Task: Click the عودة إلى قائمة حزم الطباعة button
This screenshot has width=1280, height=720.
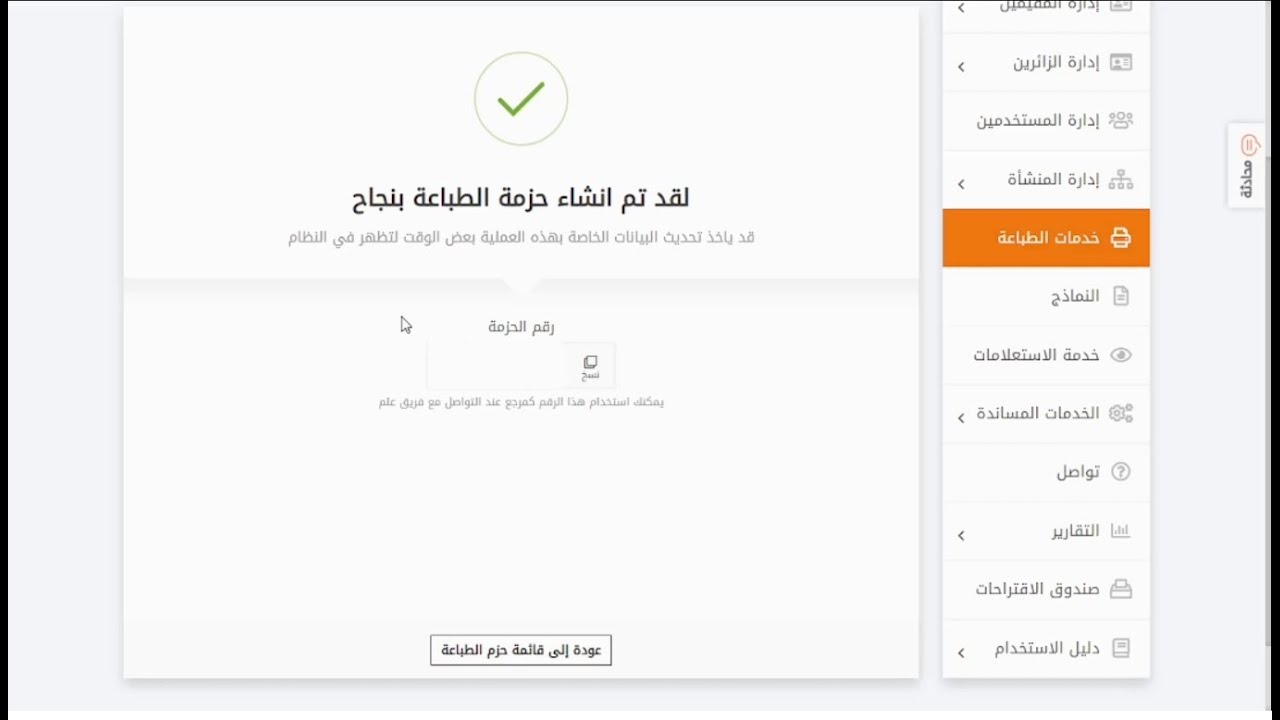Action: 521,650
